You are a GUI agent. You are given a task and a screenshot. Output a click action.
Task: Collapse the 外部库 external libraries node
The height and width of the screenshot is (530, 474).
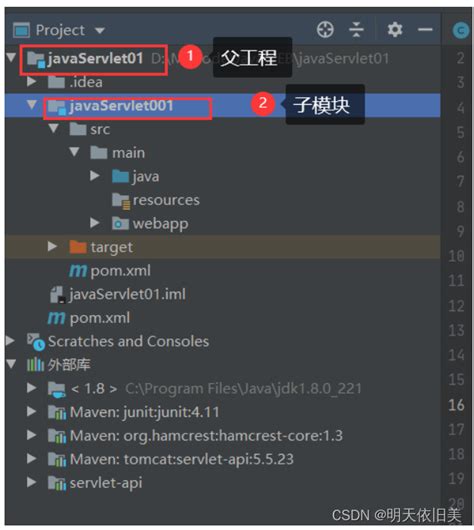pos(11,364)
